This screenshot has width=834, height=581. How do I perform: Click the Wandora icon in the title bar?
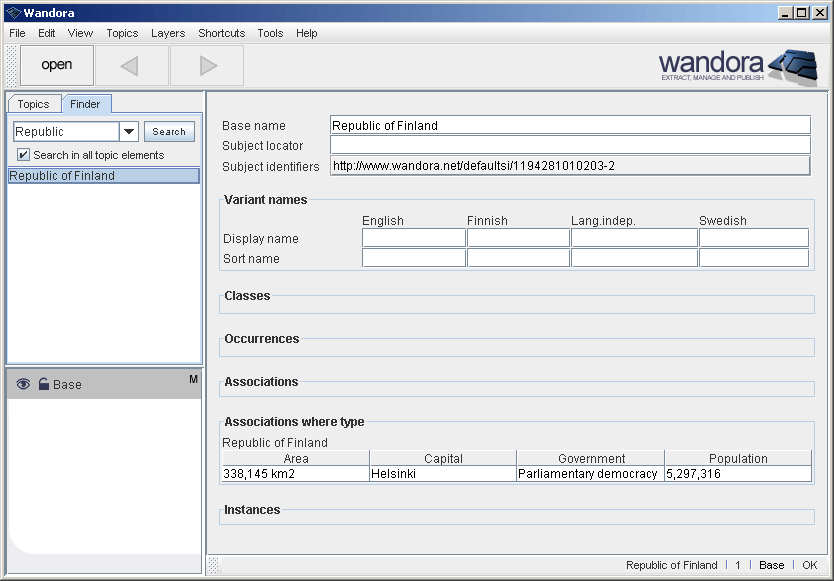(x=11, y=12)
